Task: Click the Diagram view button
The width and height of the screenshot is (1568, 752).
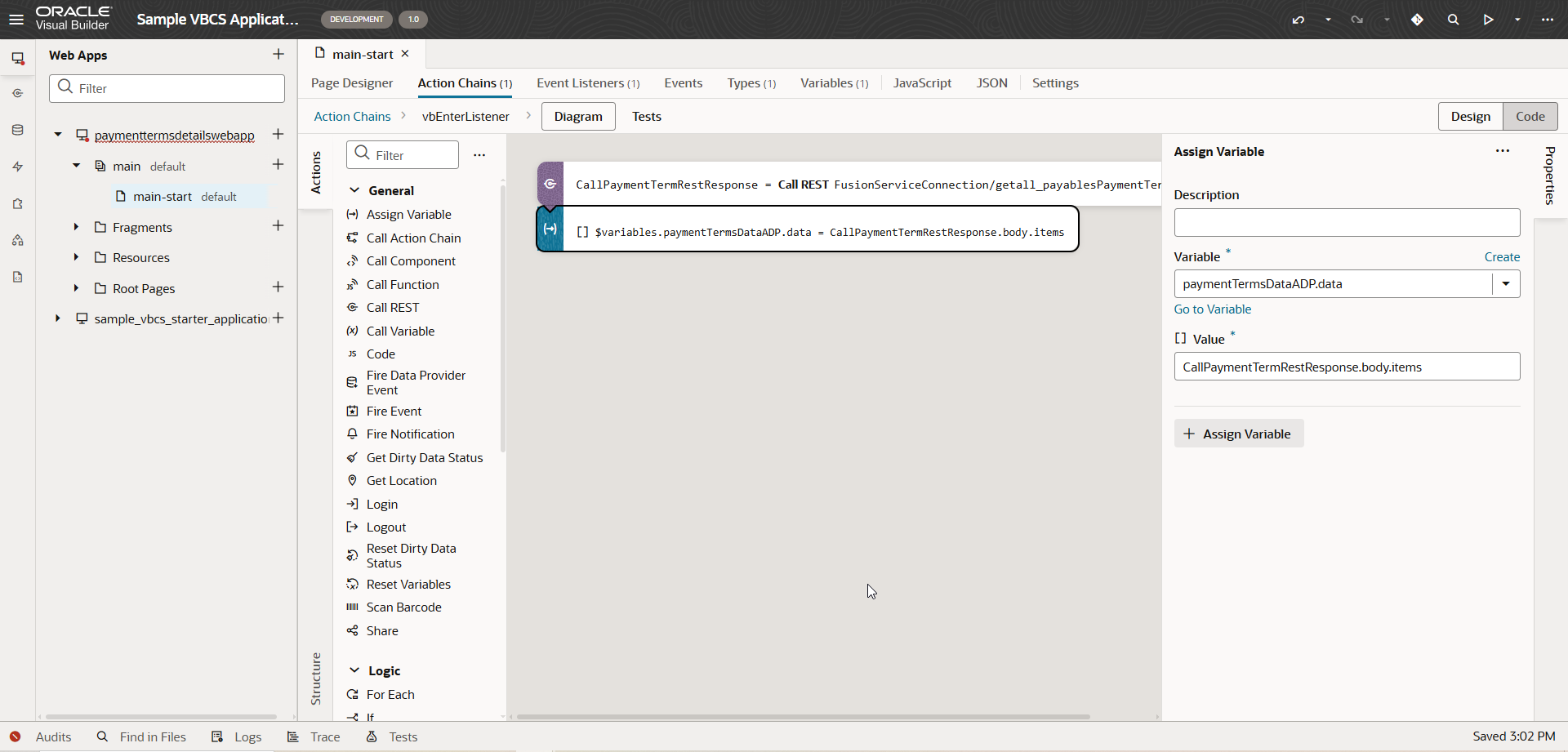Action: point(578,117)
